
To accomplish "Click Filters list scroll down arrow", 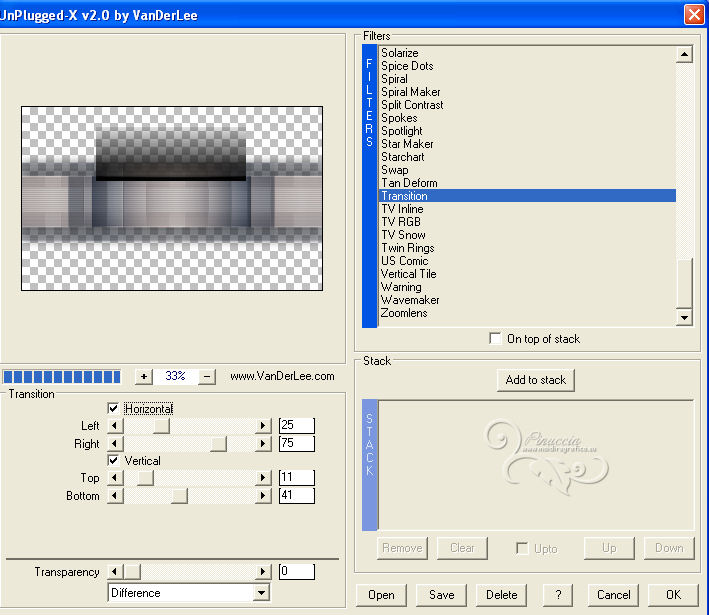I will click(x=685, y=317).
